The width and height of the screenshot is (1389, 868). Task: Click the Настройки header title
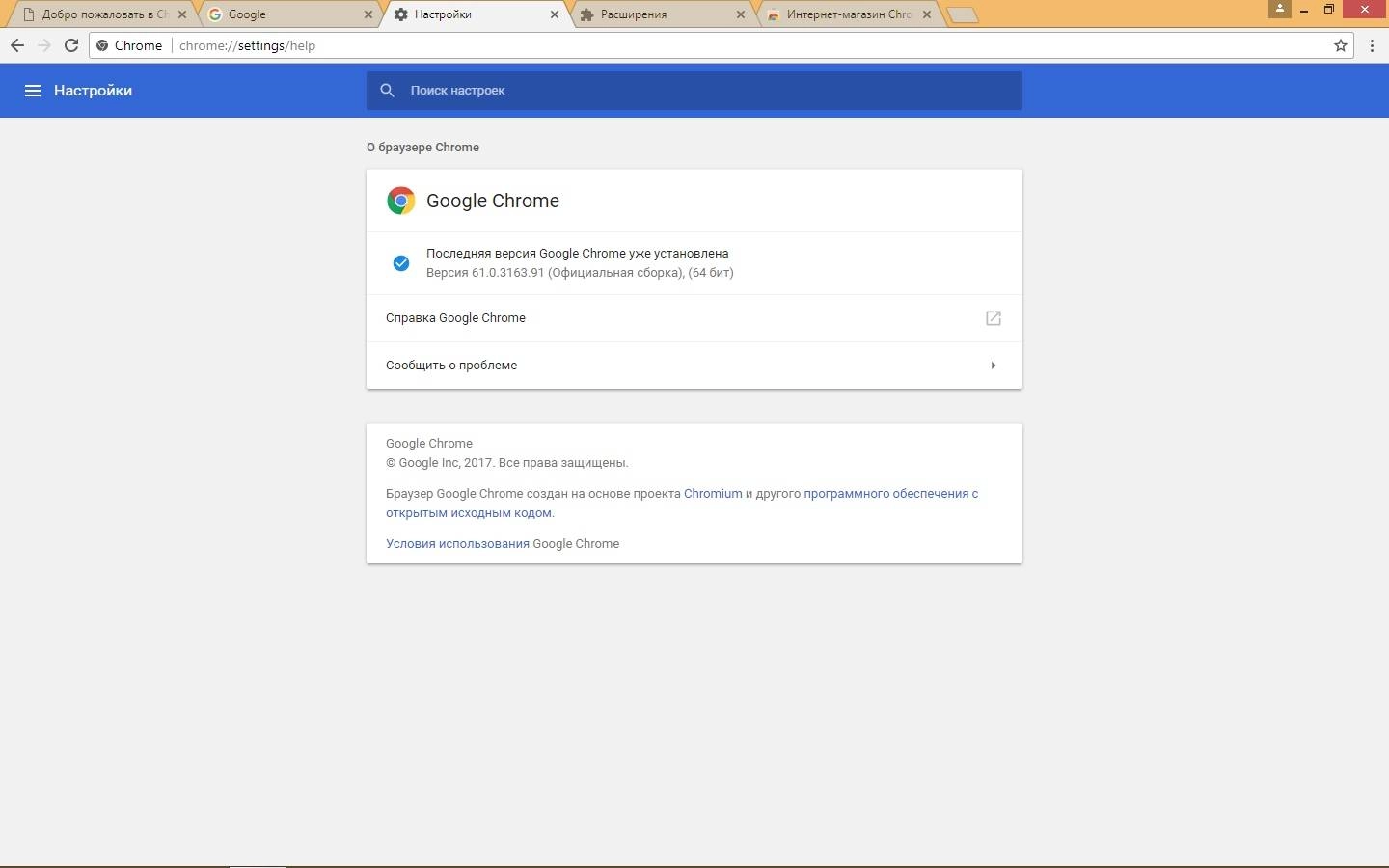coord(93,91)
